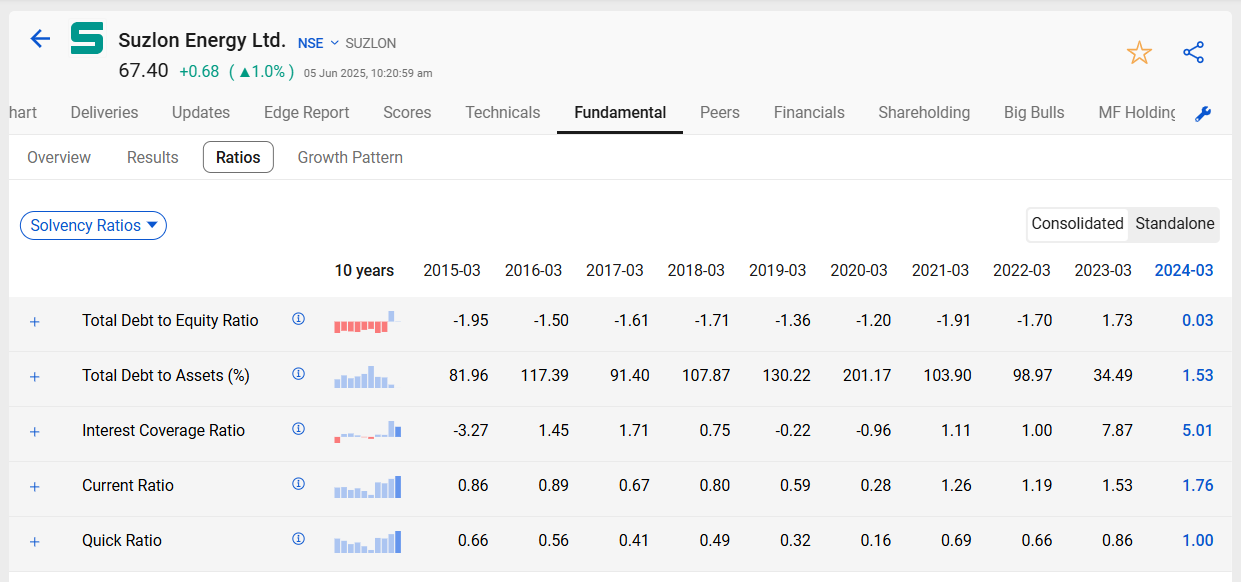Screen dimensions: 1241x582
Task: Click the 201.17 debt to assets value
Action: 867,376
